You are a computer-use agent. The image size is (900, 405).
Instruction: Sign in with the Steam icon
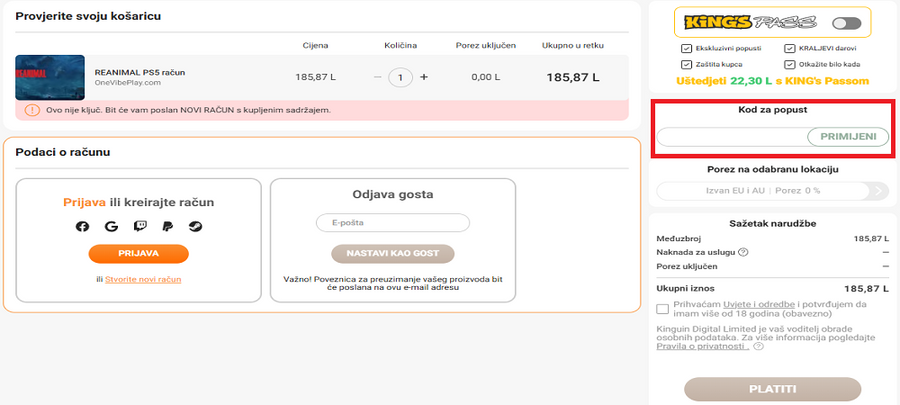pyautogui.click(x=195, y=226)
